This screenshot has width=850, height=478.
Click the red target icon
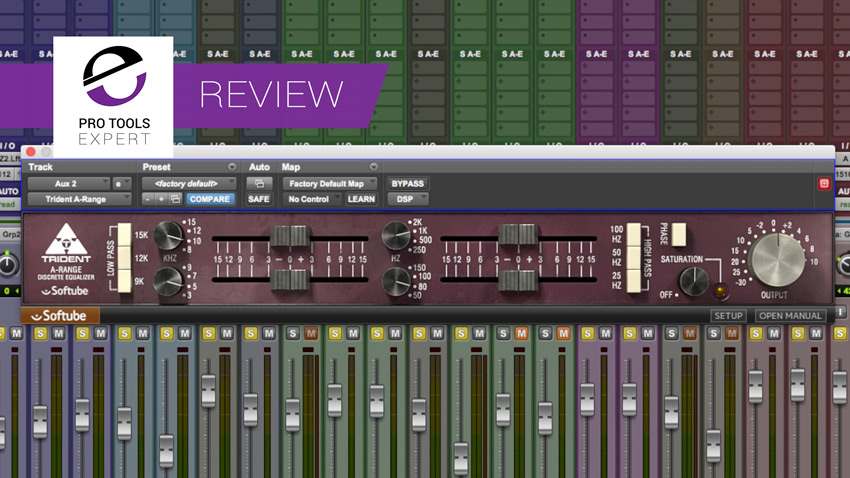click(824, 184)
